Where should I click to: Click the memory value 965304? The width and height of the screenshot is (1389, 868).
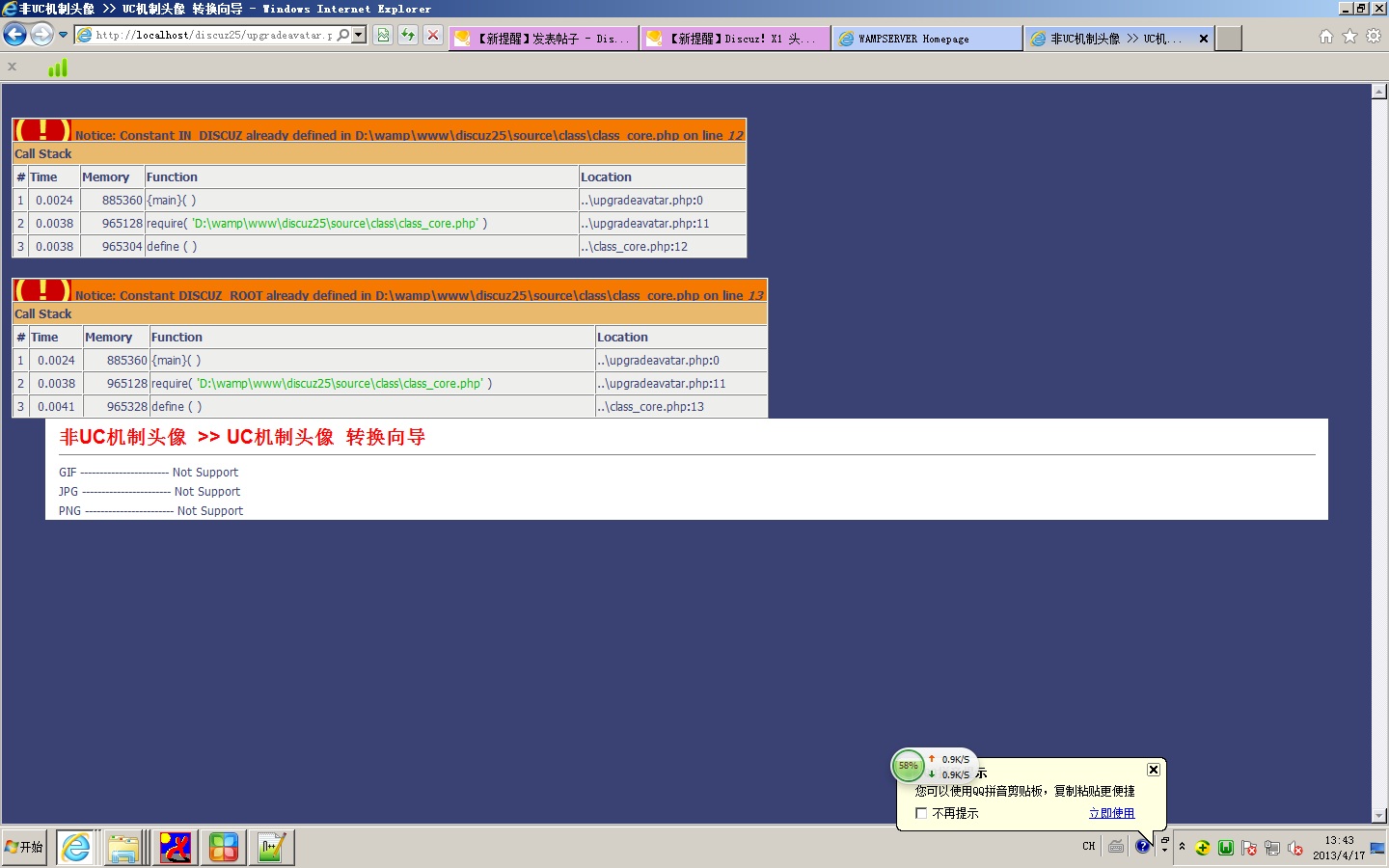123,247
